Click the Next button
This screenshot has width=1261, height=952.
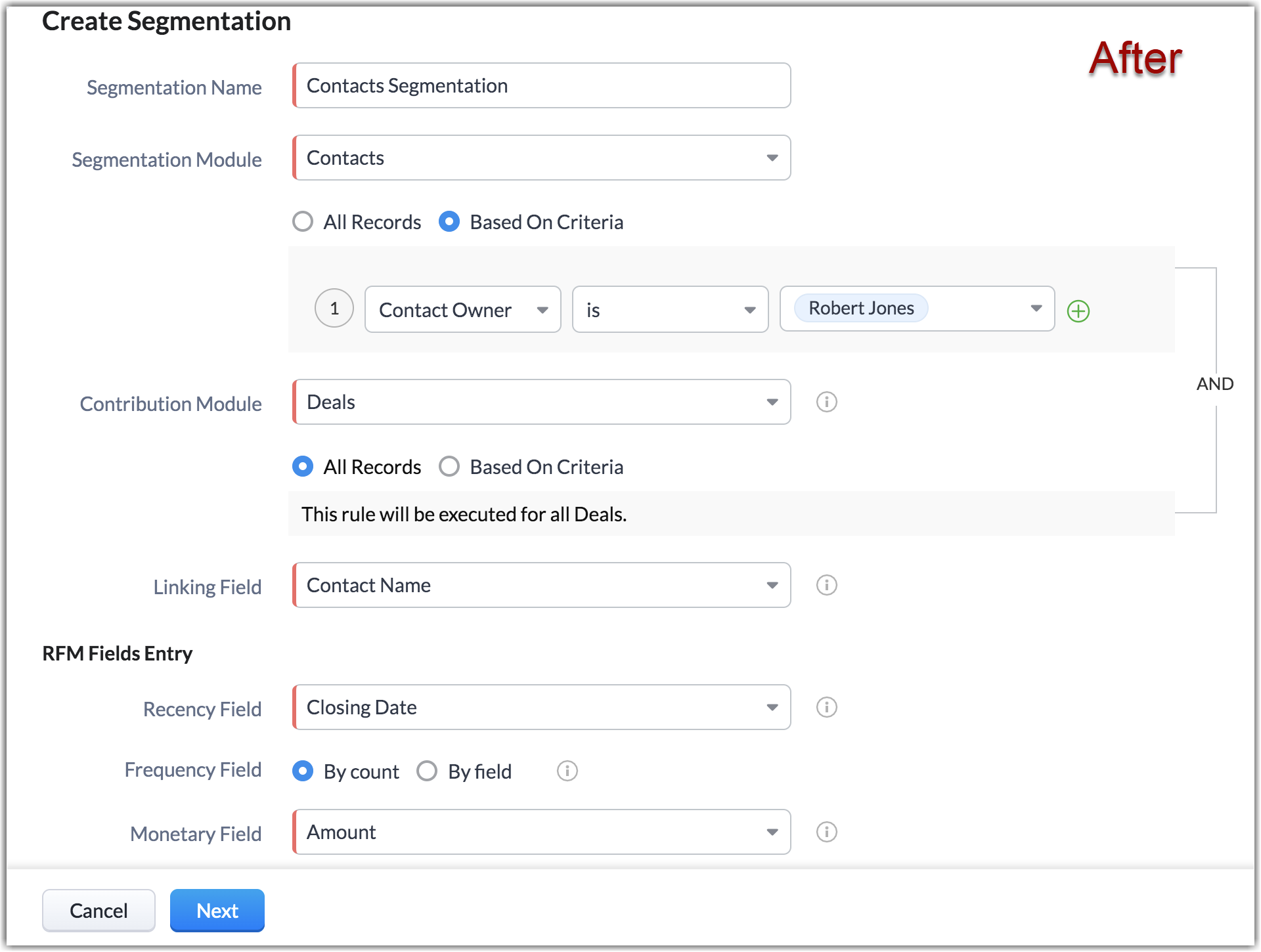(x=217, y=911)
